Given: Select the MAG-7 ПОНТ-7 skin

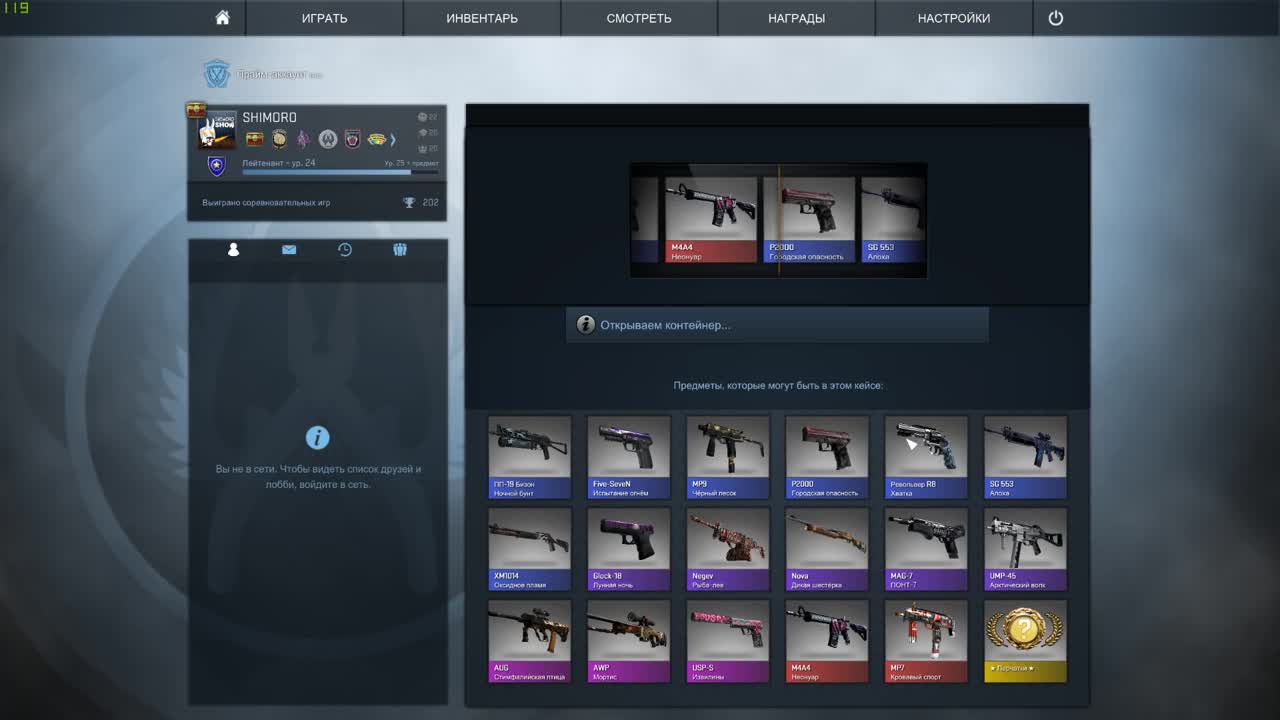Looking at the screenshot, I should [926, 549].
